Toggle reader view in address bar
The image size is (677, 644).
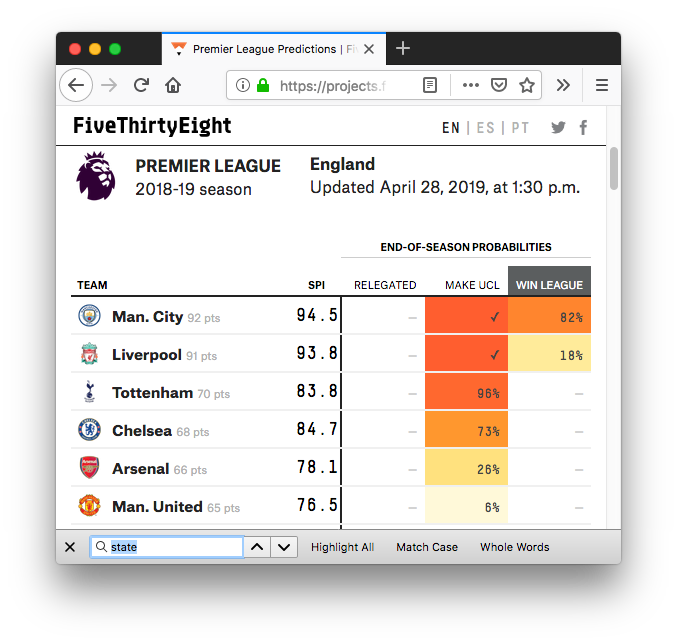click(430, 86)
